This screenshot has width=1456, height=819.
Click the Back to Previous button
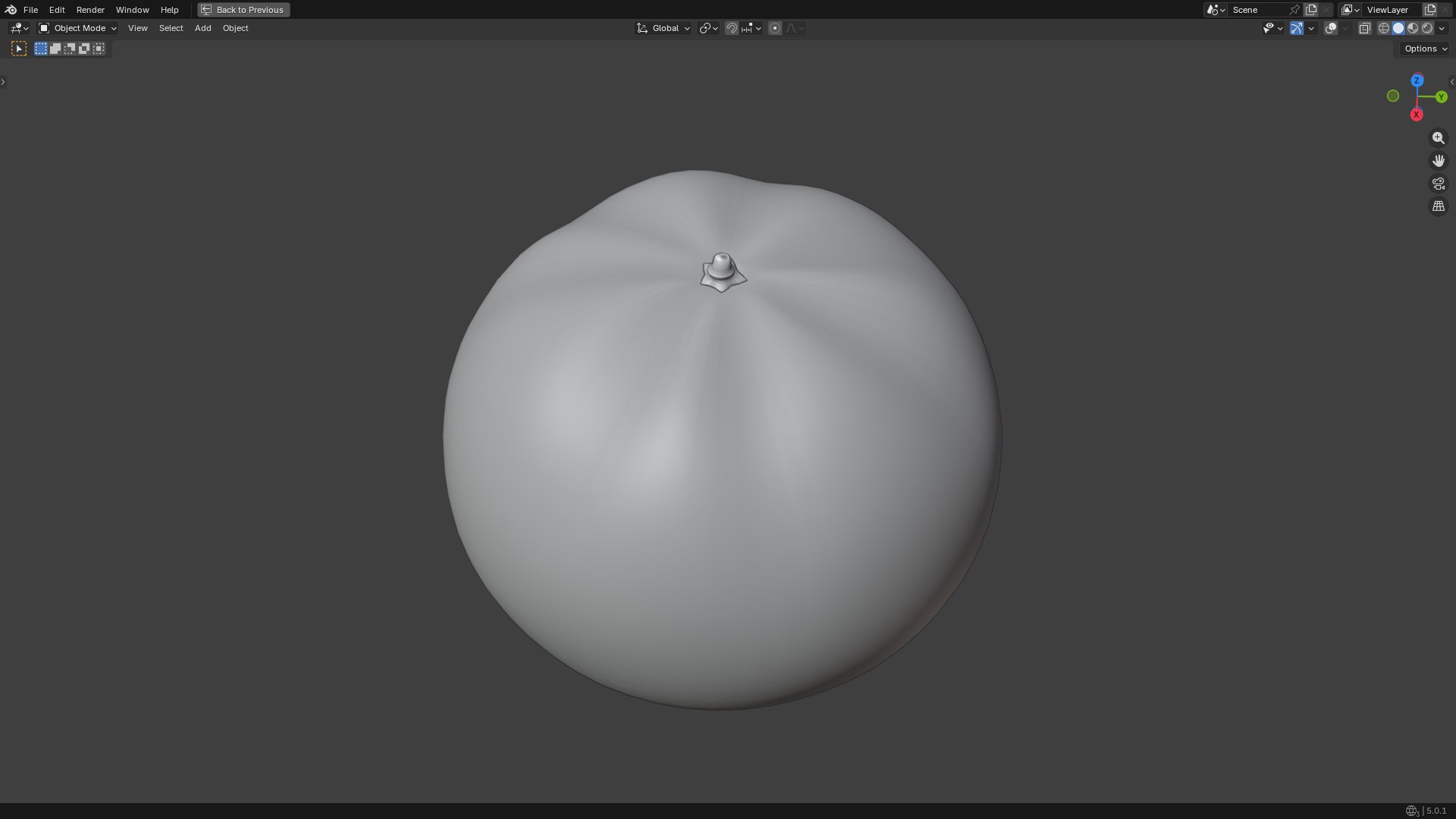(243, 10)
